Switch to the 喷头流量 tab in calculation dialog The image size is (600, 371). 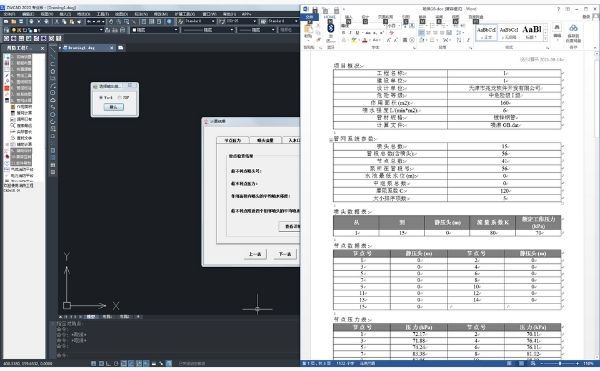click(x=265, y=140)
